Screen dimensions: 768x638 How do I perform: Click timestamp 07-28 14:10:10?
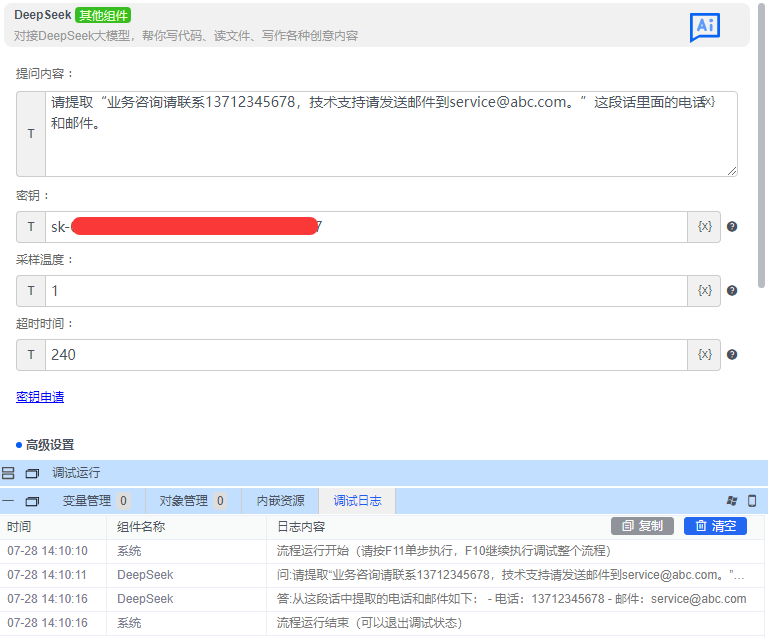point(48,551)
